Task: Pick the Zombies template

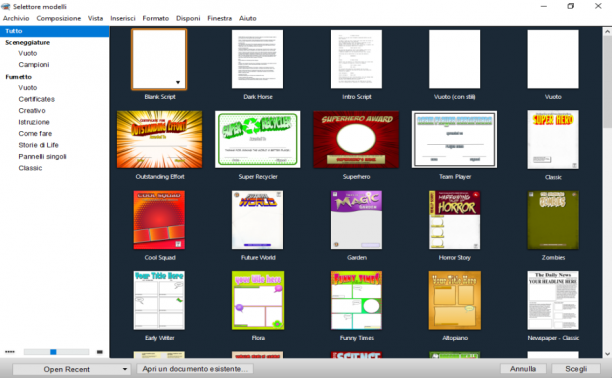Action: (x=553, y=220)
